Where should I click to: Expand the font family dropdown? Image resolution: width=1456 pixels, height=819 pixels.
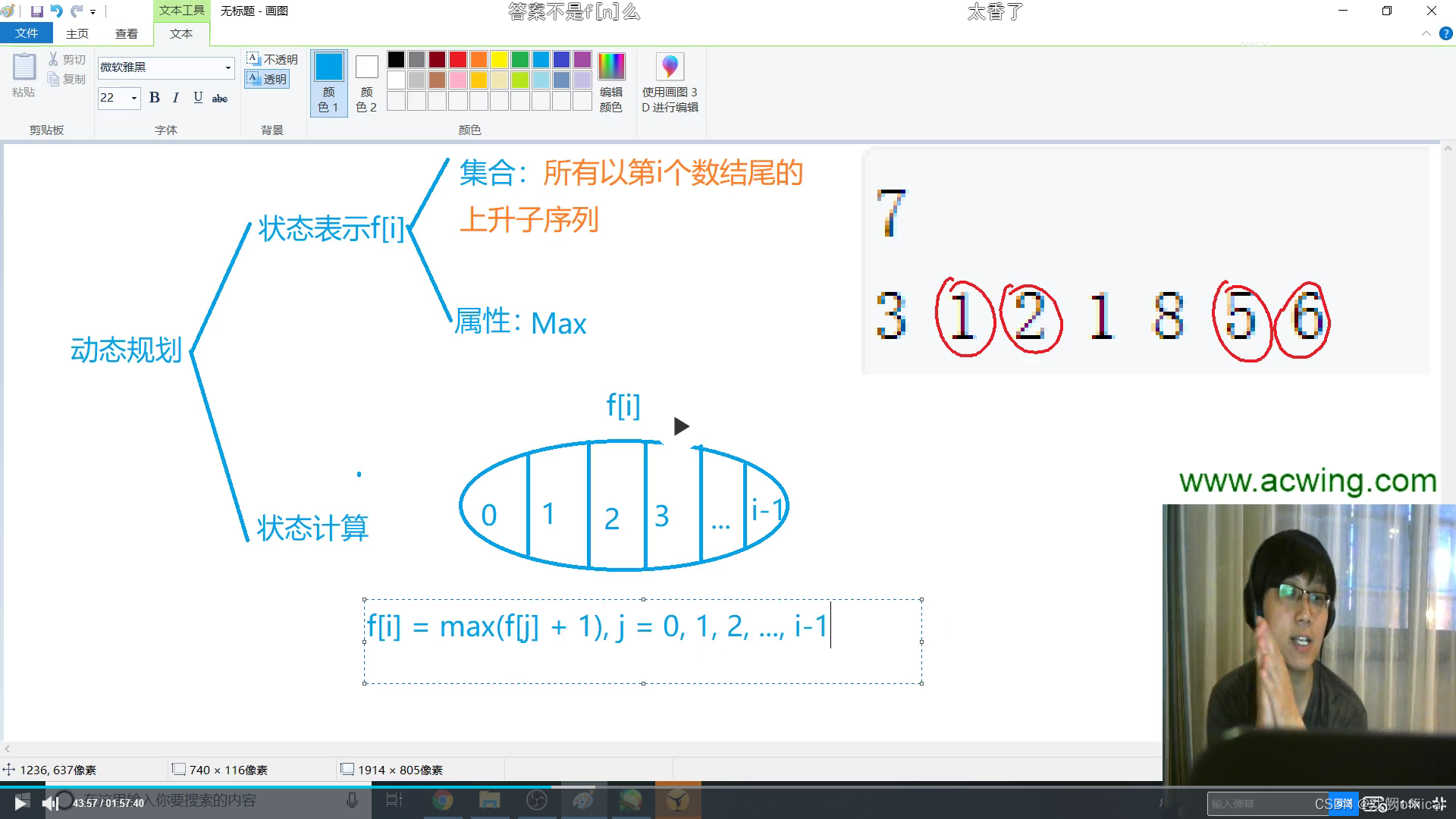coord(227,67)
